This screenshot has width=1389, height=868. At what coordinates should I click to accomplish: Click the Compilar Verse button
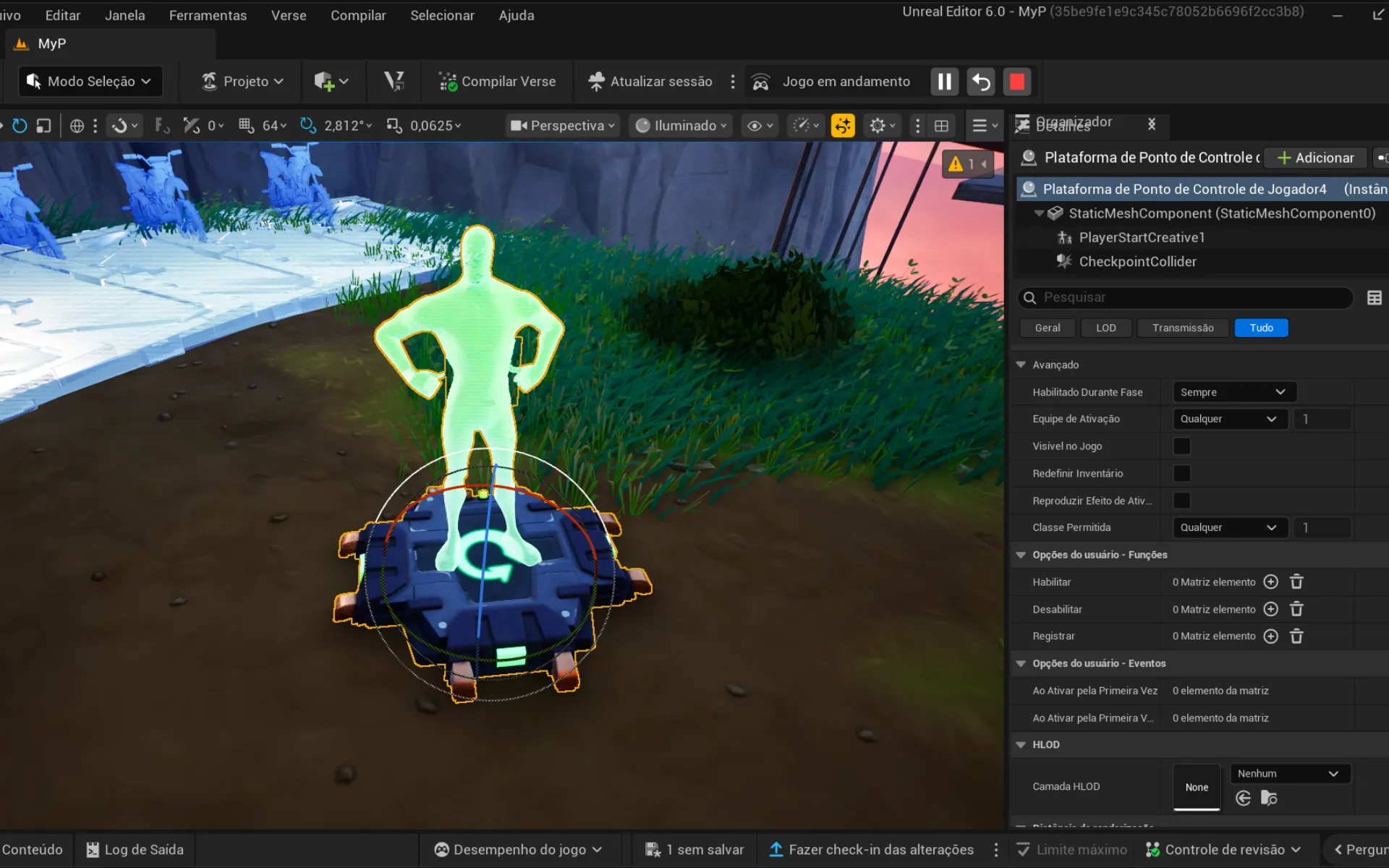(x=498, y=82)
